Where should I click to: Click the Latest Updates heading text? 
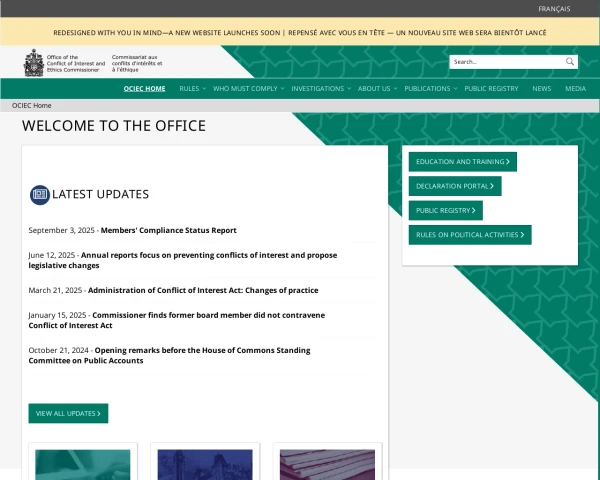coord(100,194)
